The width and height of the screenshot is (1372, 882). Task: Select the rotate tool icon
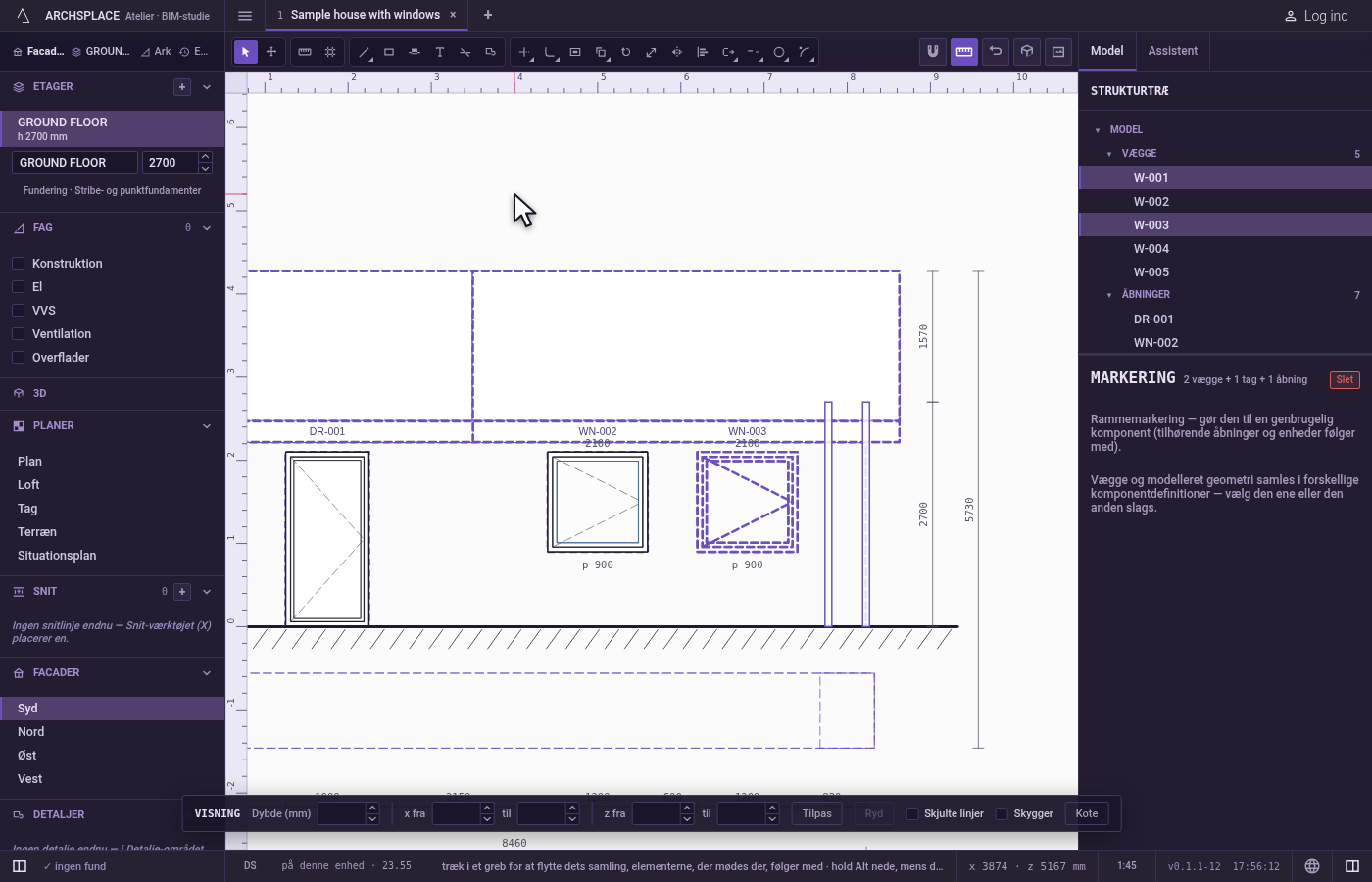pyautogui.click(x=626, y=52)
